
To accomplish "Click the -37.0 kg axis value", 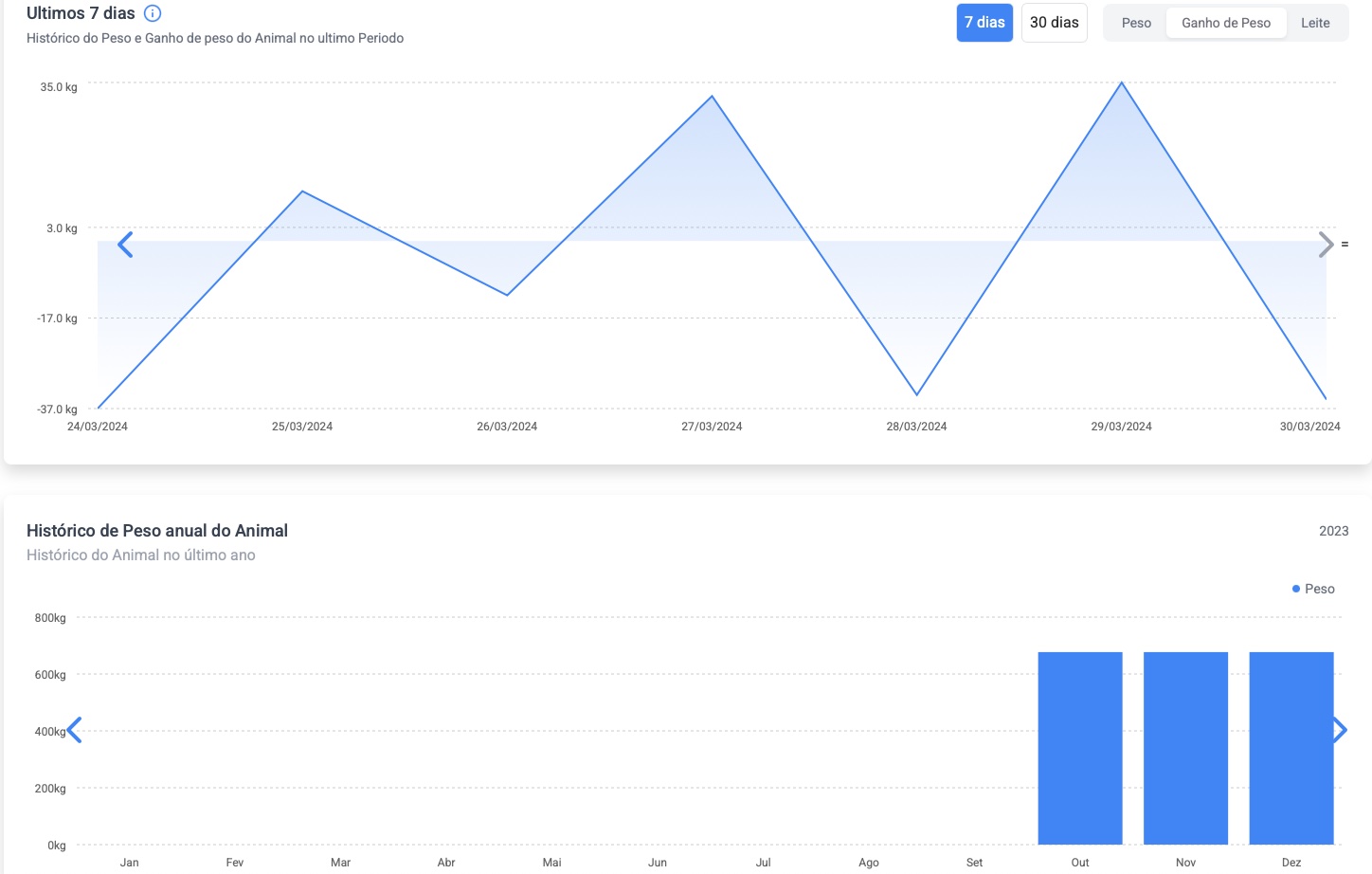I will (57, 410).
